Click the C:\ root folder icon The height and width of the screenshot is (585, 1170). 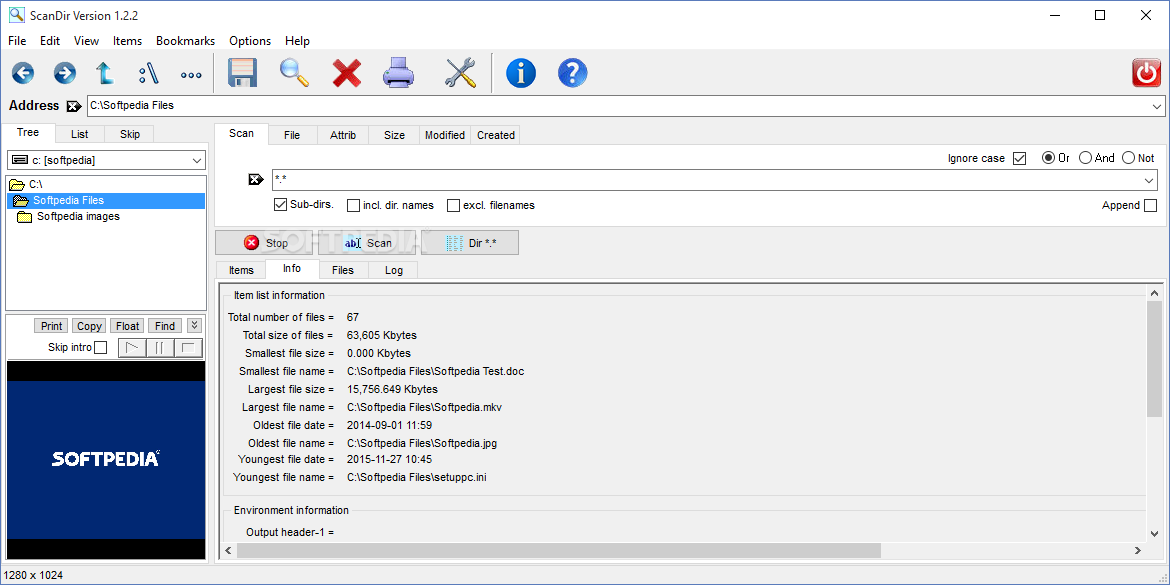tap(17, 184)
